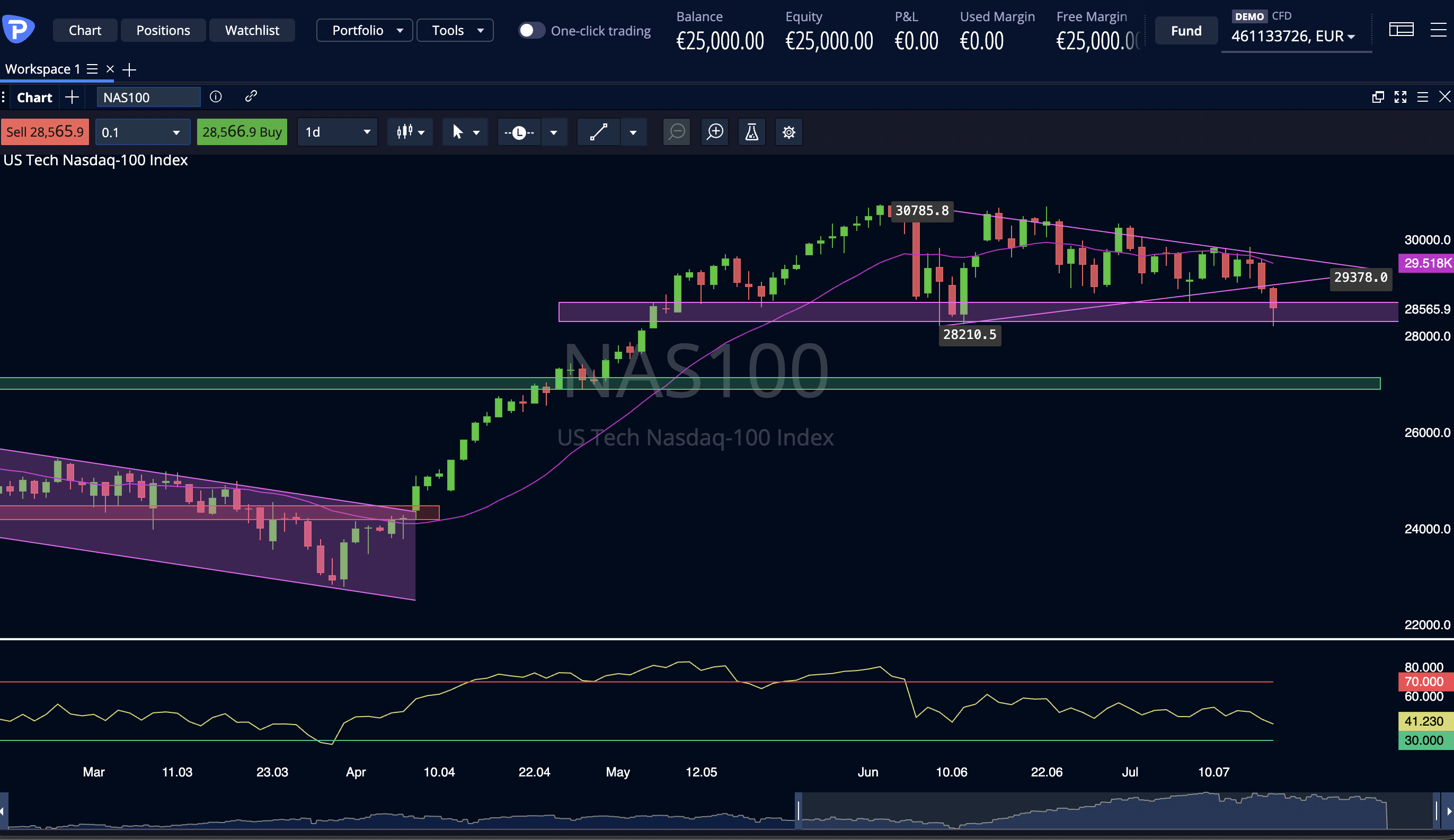This screenshot has height=840, width=1454.
Task: Open the instrument info icon next to NAS100
Action: coord(216,97)
